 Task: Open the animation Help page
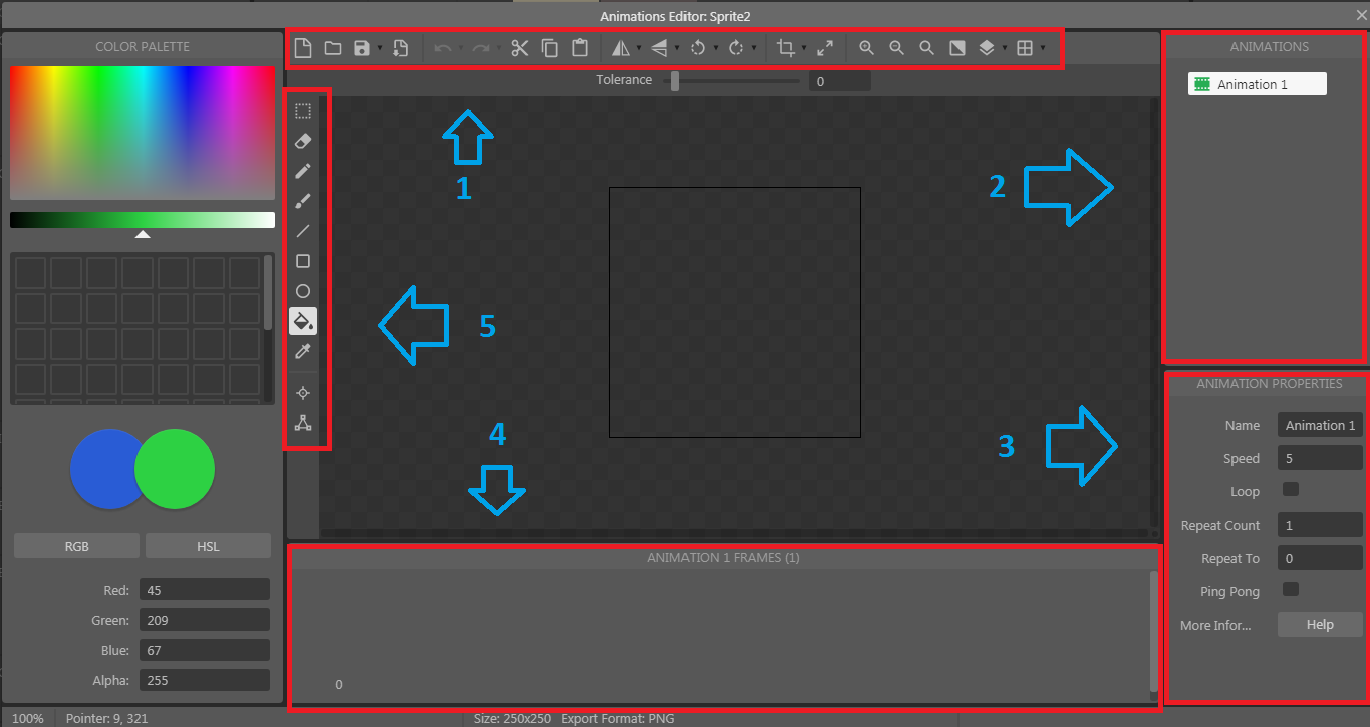pyautogui.click(x=1319, y=624)
